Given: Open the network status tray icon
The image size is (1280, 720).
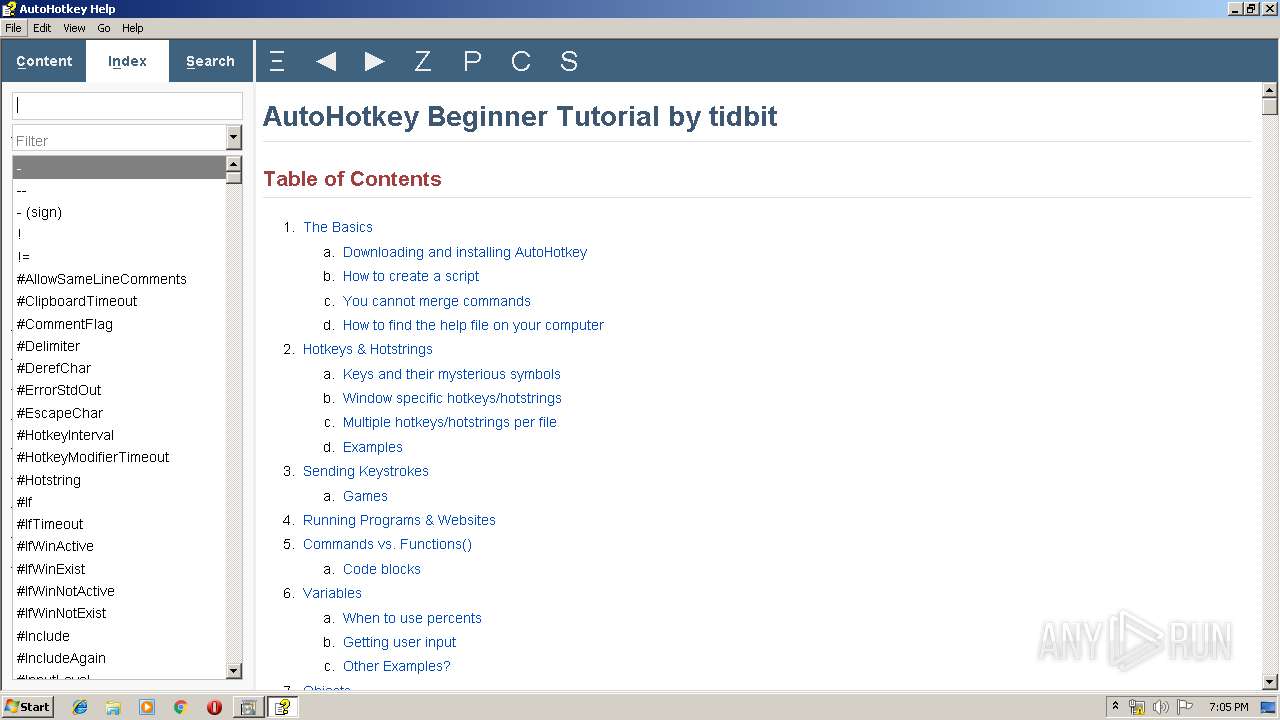Looking at the screenshot, I should coord(1137,707).
